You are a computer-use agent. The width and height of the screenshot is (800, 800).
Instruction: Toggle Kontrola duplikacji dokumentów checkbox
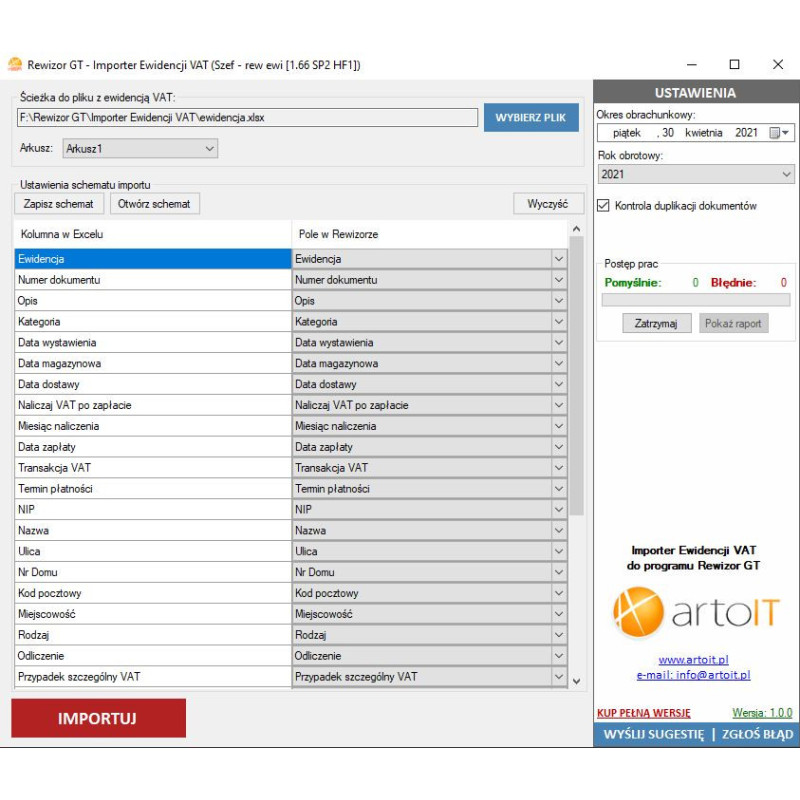[604, 206]
